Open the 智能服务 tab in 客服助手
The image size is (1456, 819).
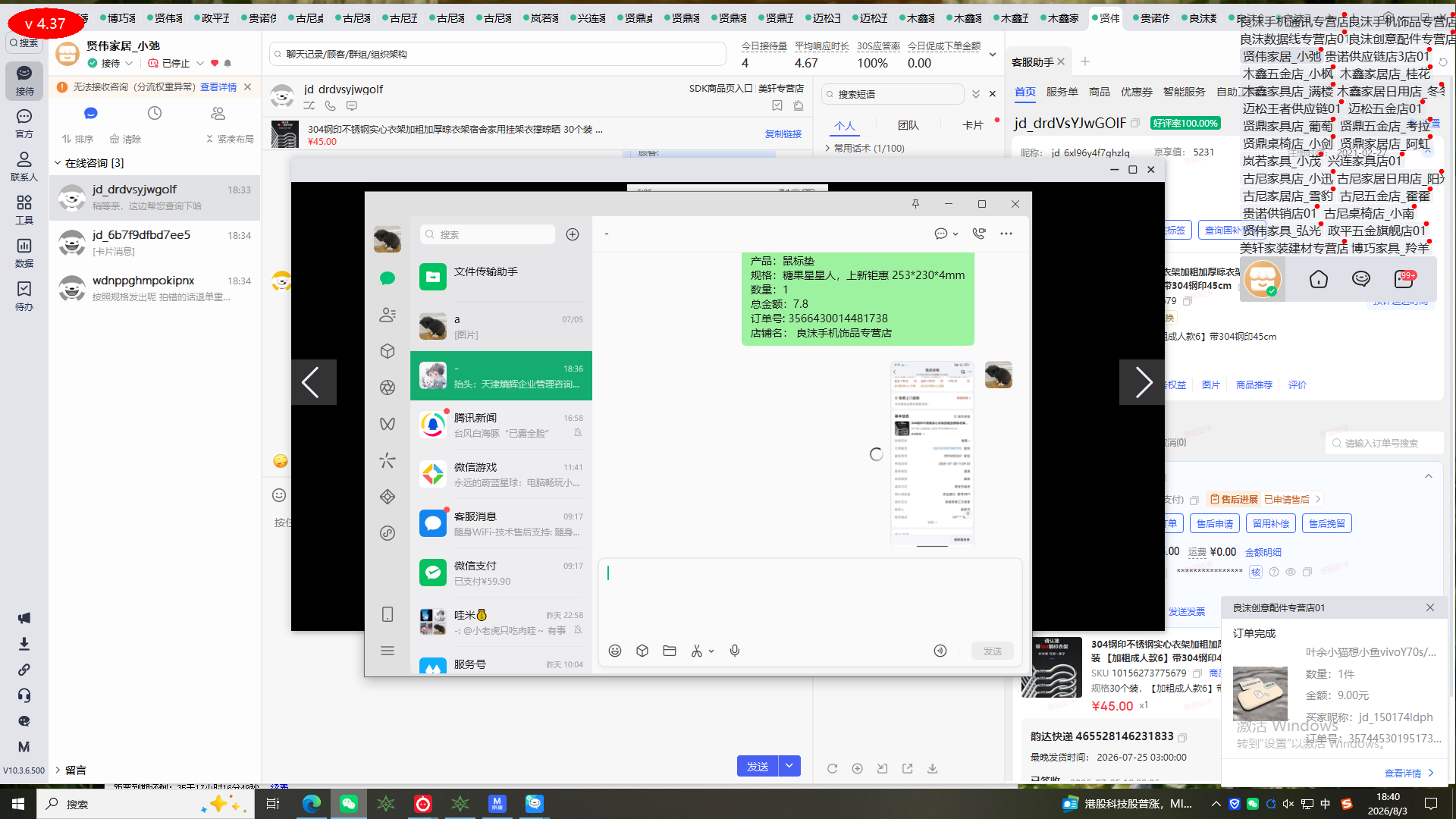coord(1185,92)
